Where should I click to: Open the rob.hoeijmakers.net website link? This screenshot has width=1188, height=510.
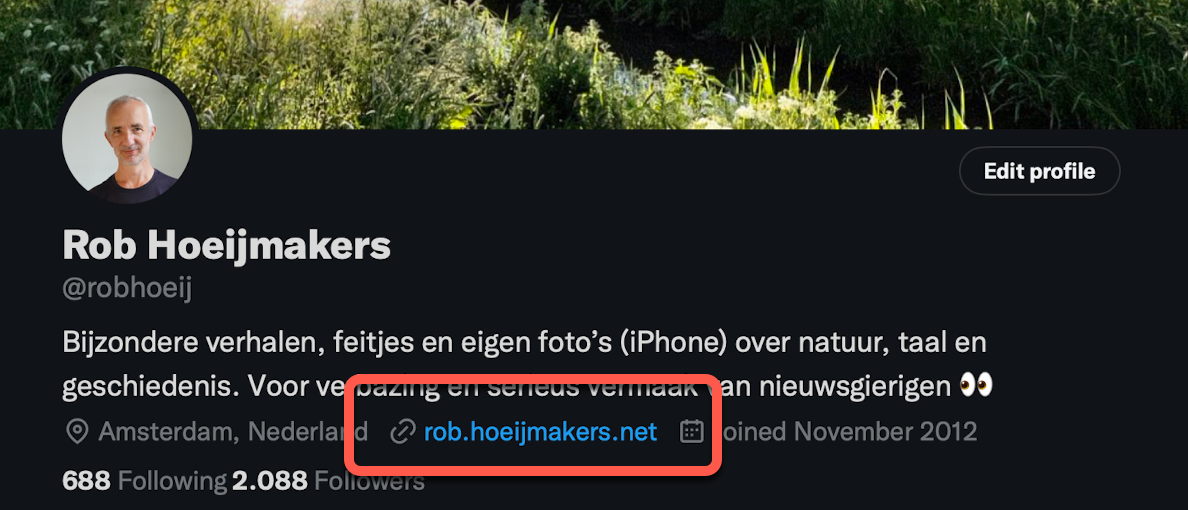[x=540, y=432]
